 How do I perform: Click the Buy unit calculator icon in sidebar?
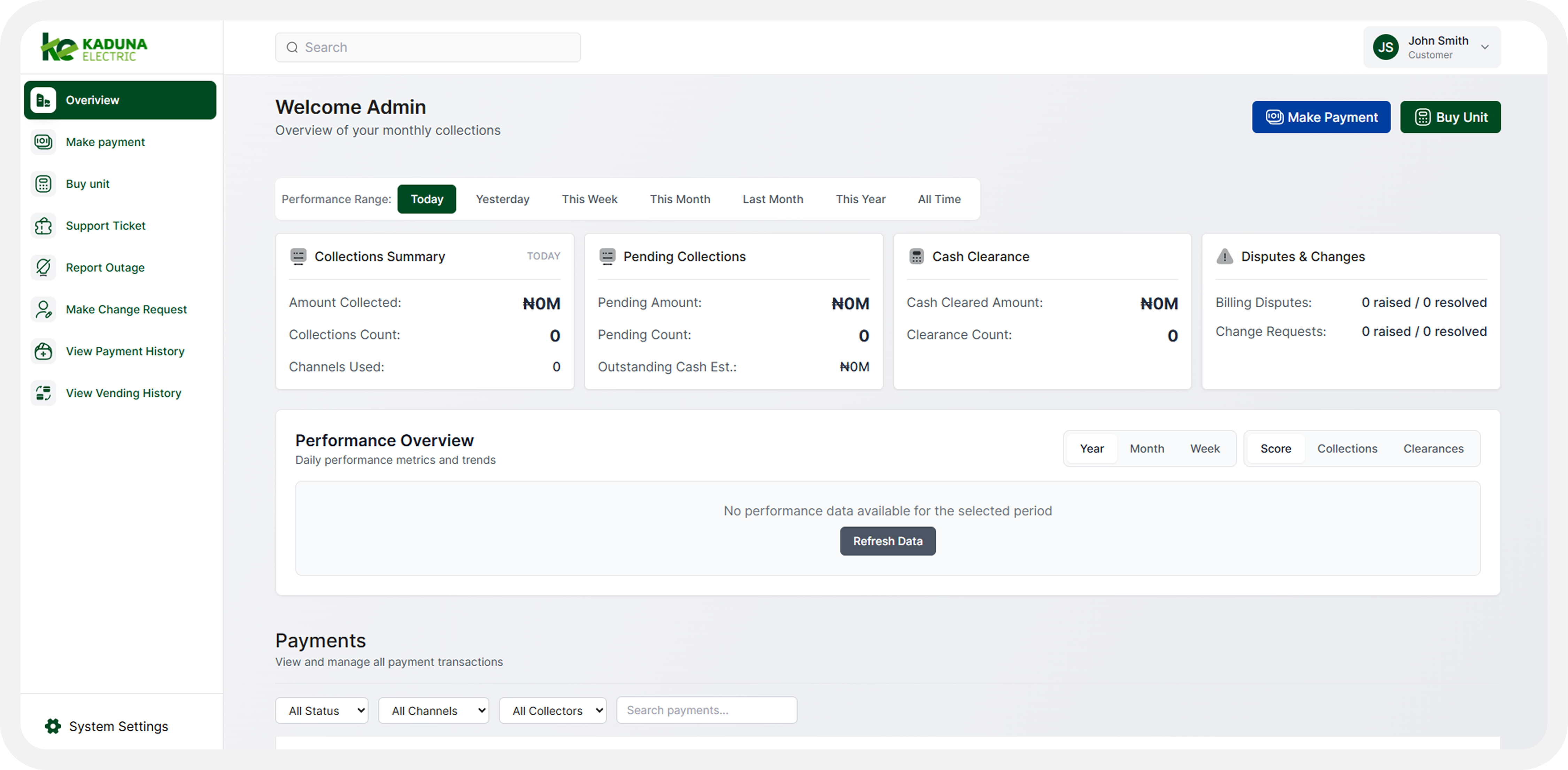[43, 184]
